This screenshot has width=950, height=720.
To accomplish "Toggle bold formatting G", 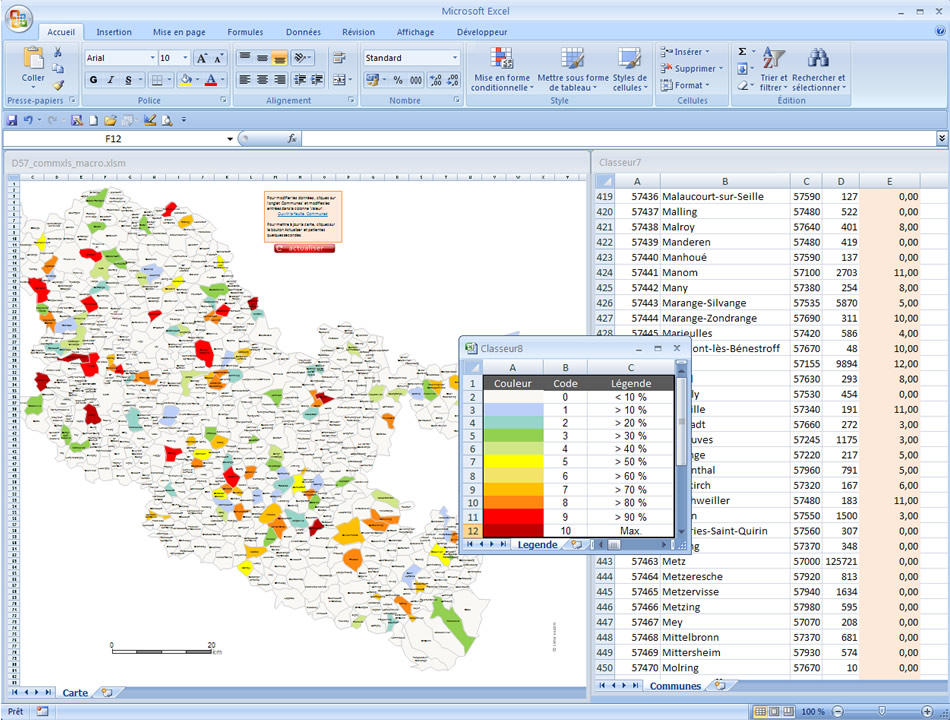I will click(93, 80).
